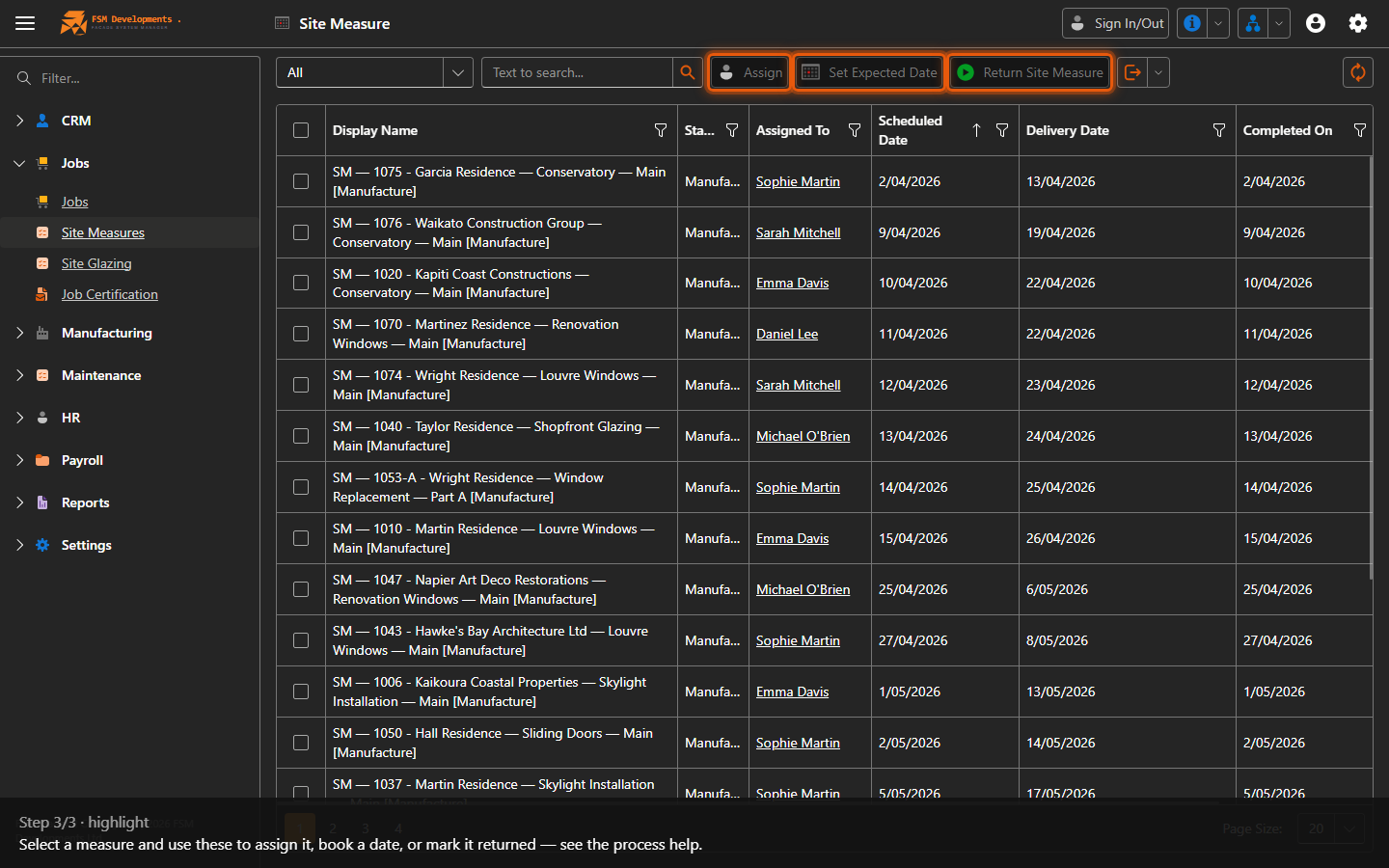Open the settings gear in header
Image resolution: width=1389 pixels, height=868 pixels.
[x=1358, y=23]
